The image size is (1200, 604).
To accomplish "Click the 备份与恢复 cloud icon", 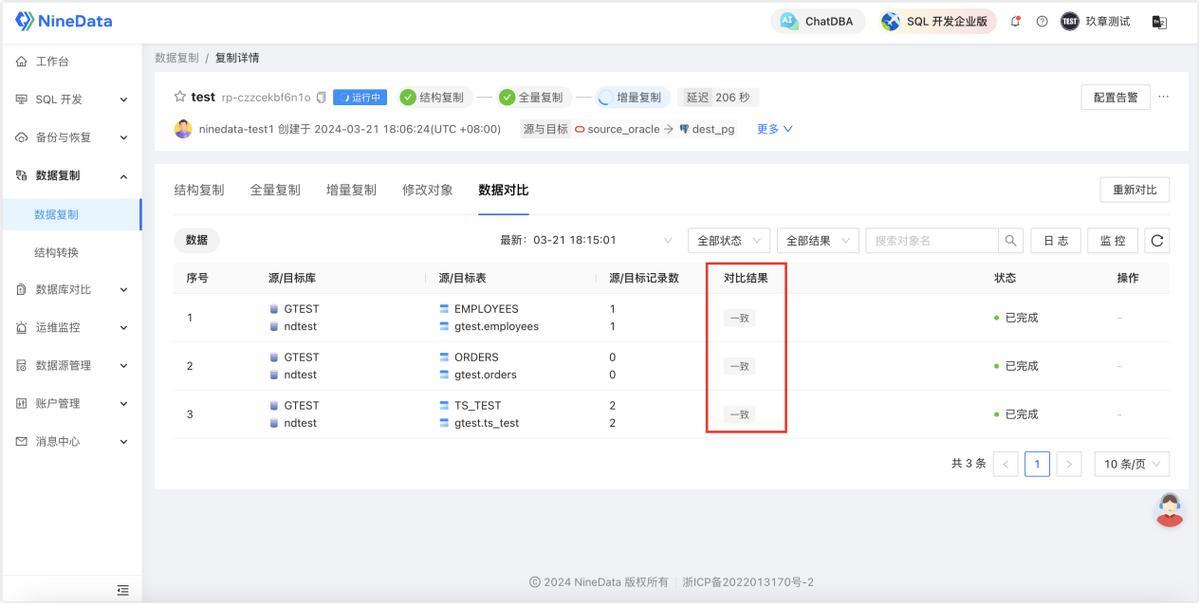I will pyautogui.click(x=22, y=137).
